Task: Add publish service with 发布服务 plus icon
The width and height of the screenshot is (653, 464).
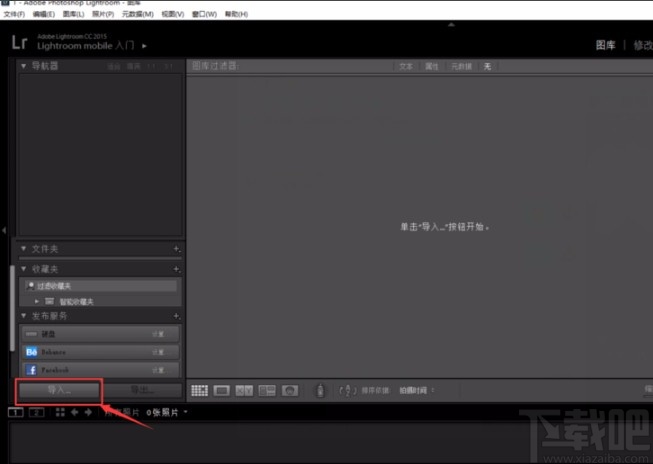Action: [177, 316]
